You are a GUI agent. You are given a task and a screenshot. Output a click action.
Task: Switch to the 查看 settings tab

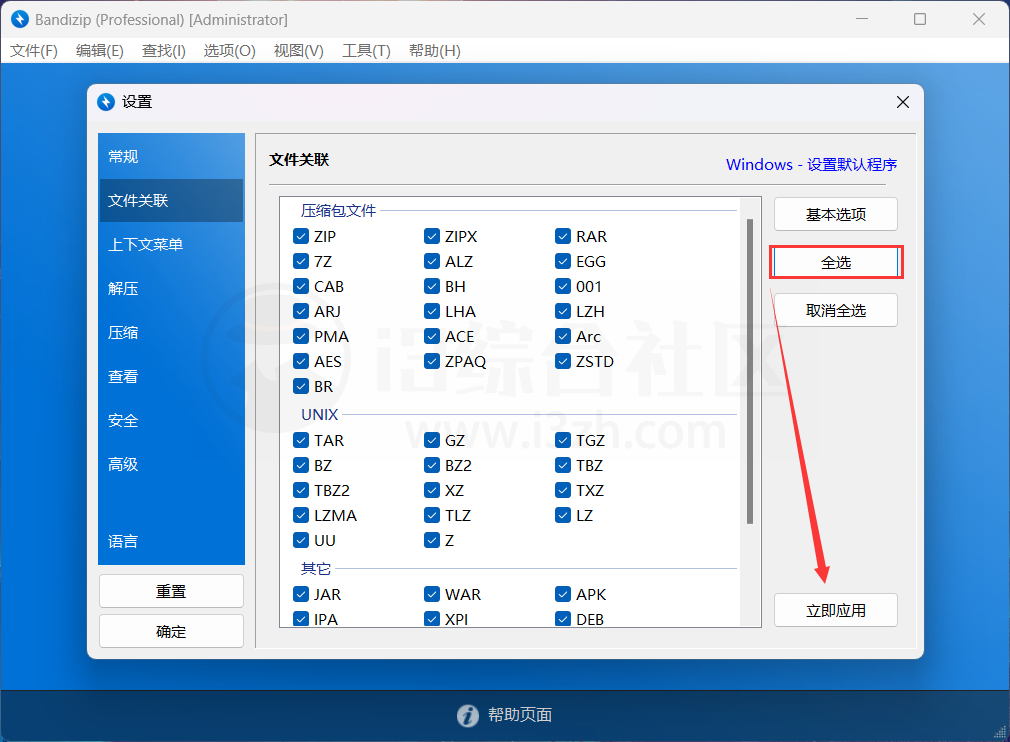coord(171,377)
